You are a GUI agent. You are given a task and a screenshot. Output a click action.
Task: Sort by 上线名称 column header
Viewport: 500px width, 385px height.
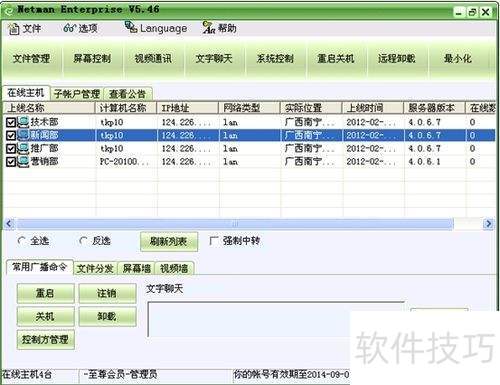49,108
